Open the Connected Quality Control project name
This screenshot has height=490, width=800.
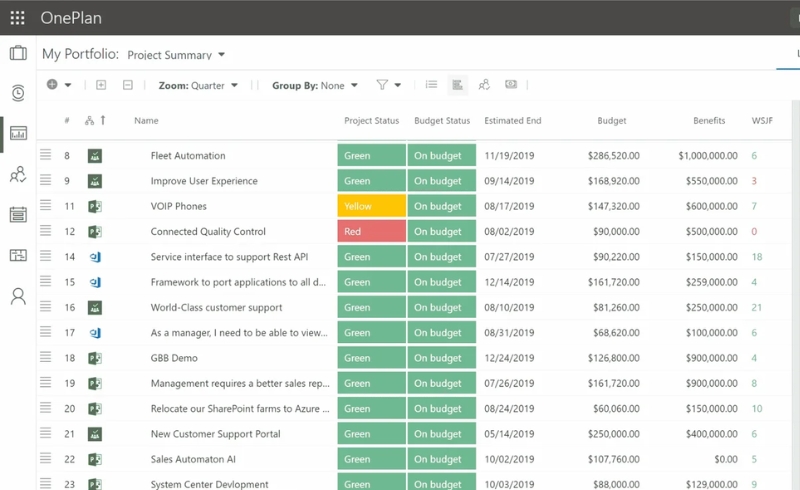pyautogui.click(x=208, y=231)
